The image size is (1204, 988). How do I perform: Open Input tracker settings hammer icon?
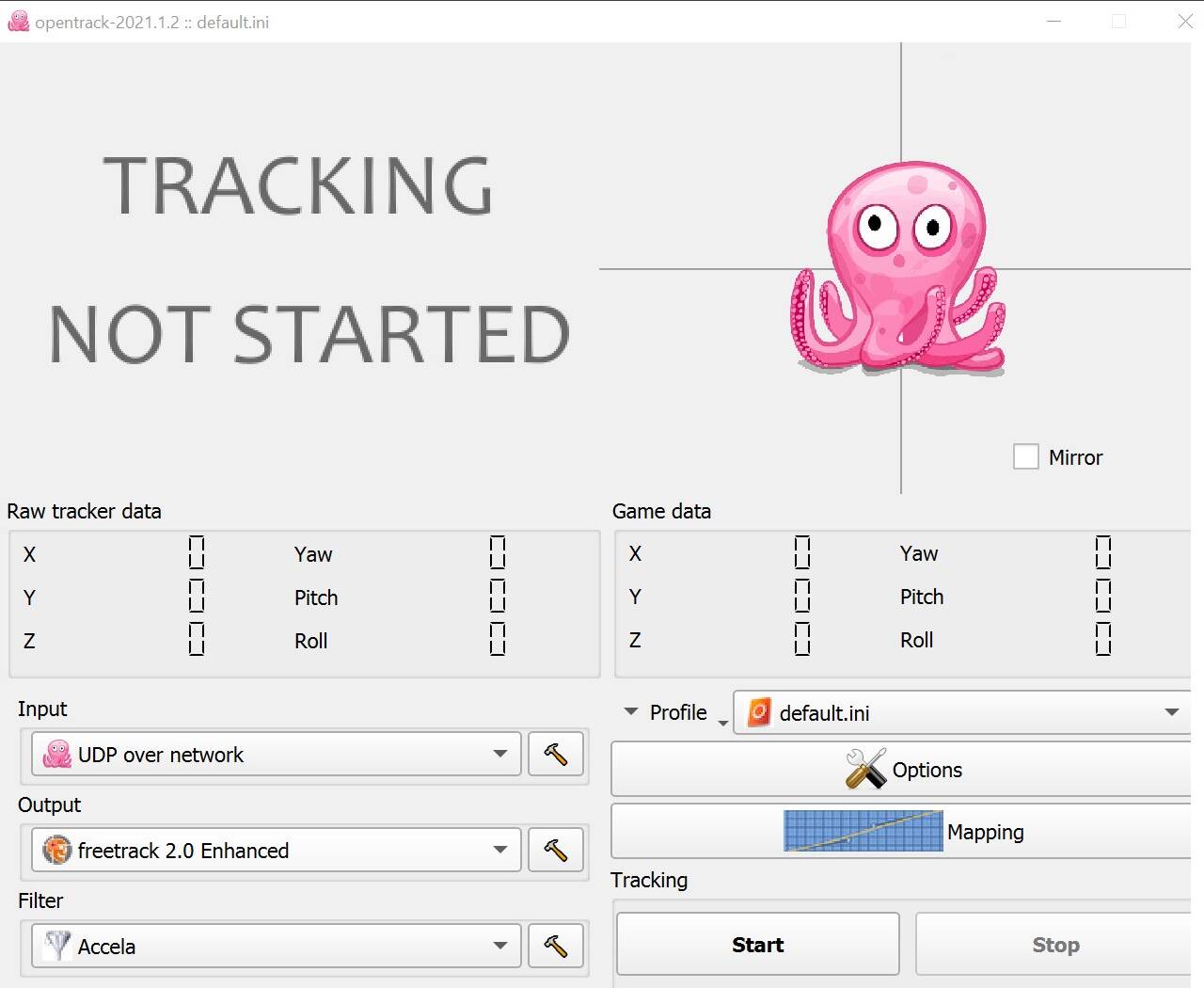tap(555, 755)
